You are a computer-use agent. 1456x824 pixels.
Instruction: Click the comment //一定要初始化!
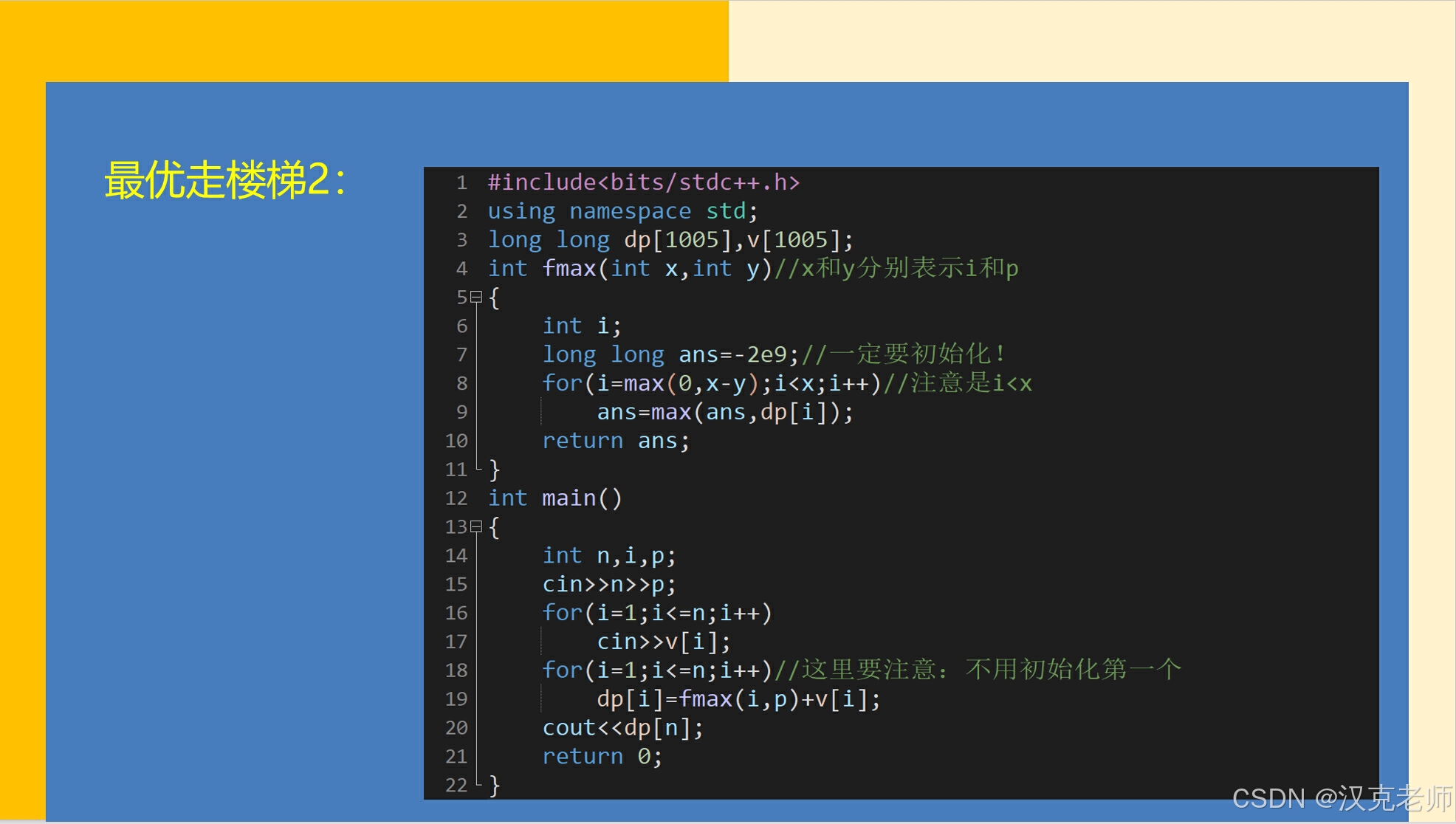904,354
